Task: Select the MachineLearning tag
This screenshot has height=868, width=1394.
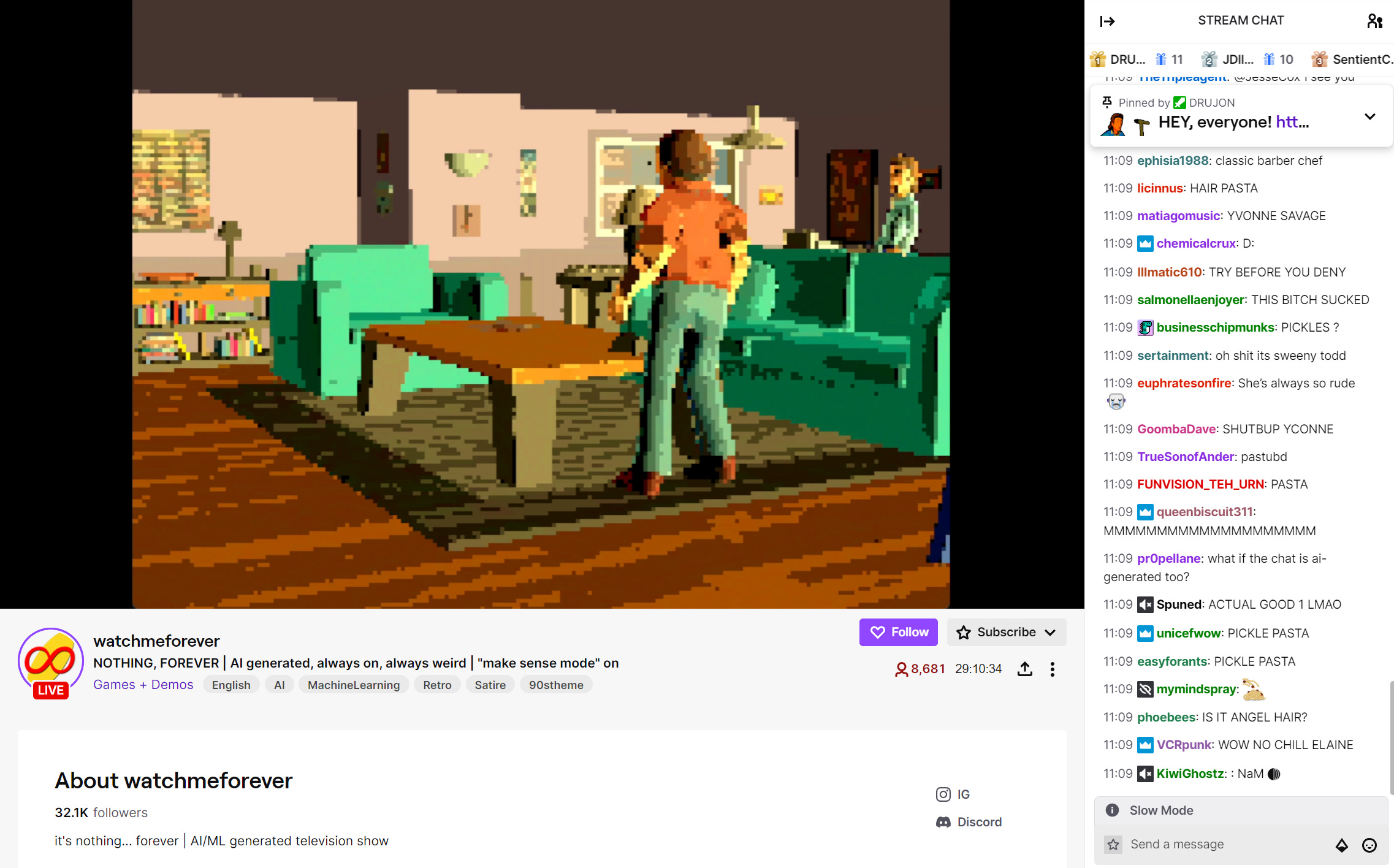Action: click(353, 685)
